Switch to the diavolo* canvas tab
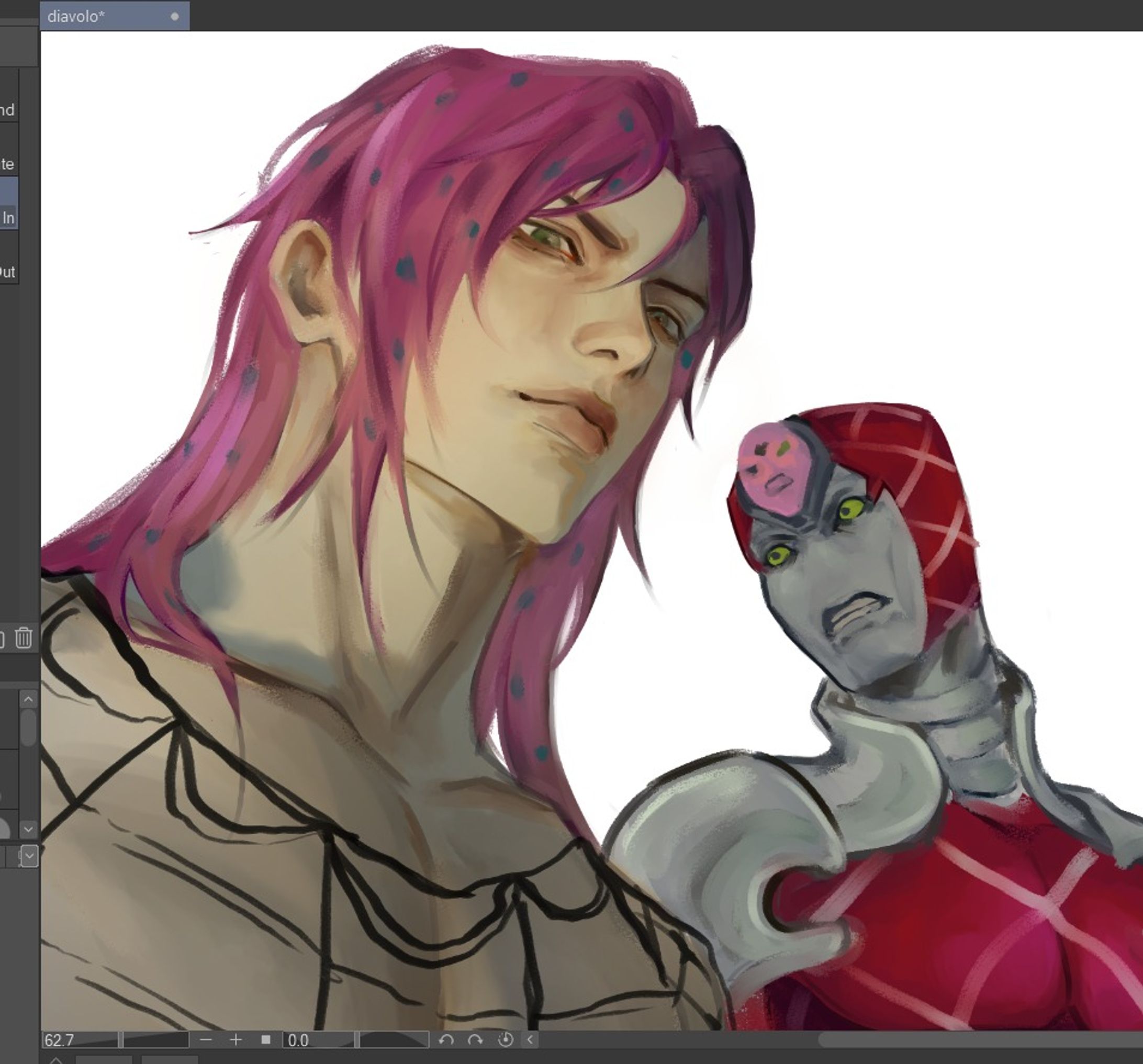The height and width of the screenshot is (1064, 1143). click(x=115, y=16)
